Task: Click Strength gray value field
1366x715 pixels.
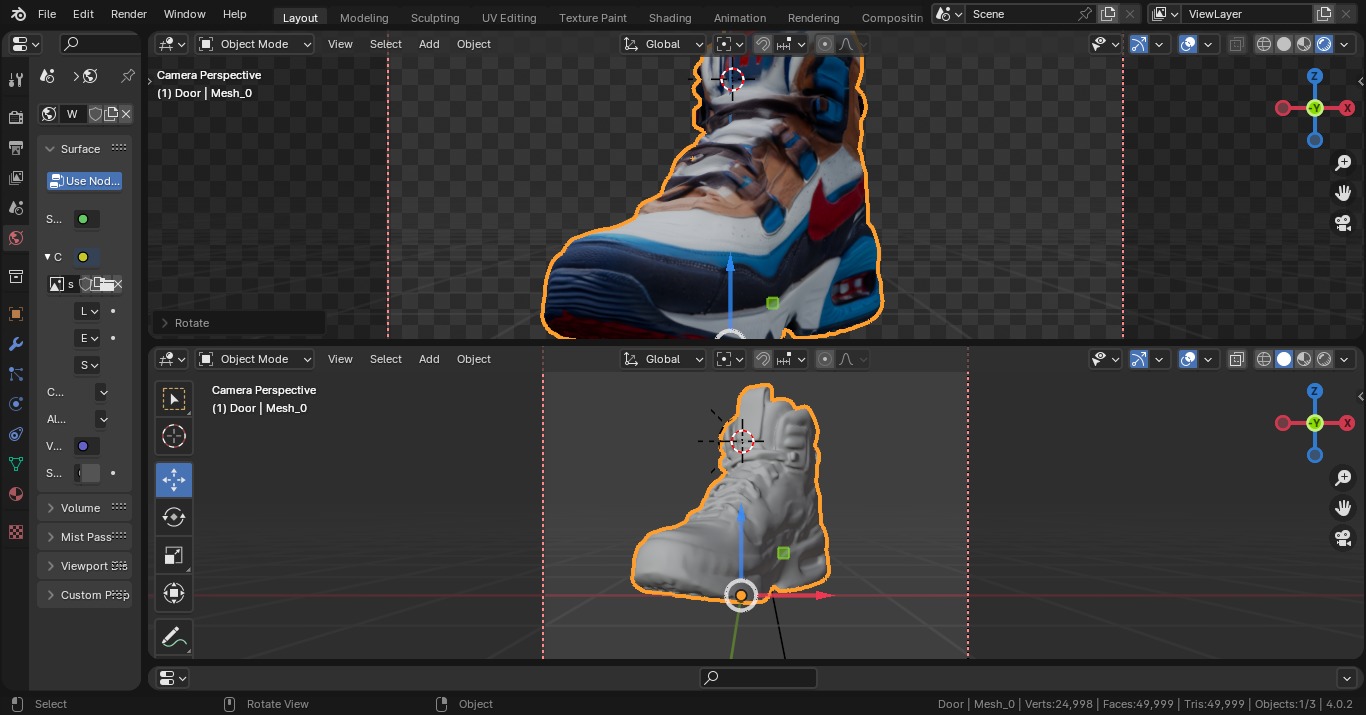Action: (88, 473)
